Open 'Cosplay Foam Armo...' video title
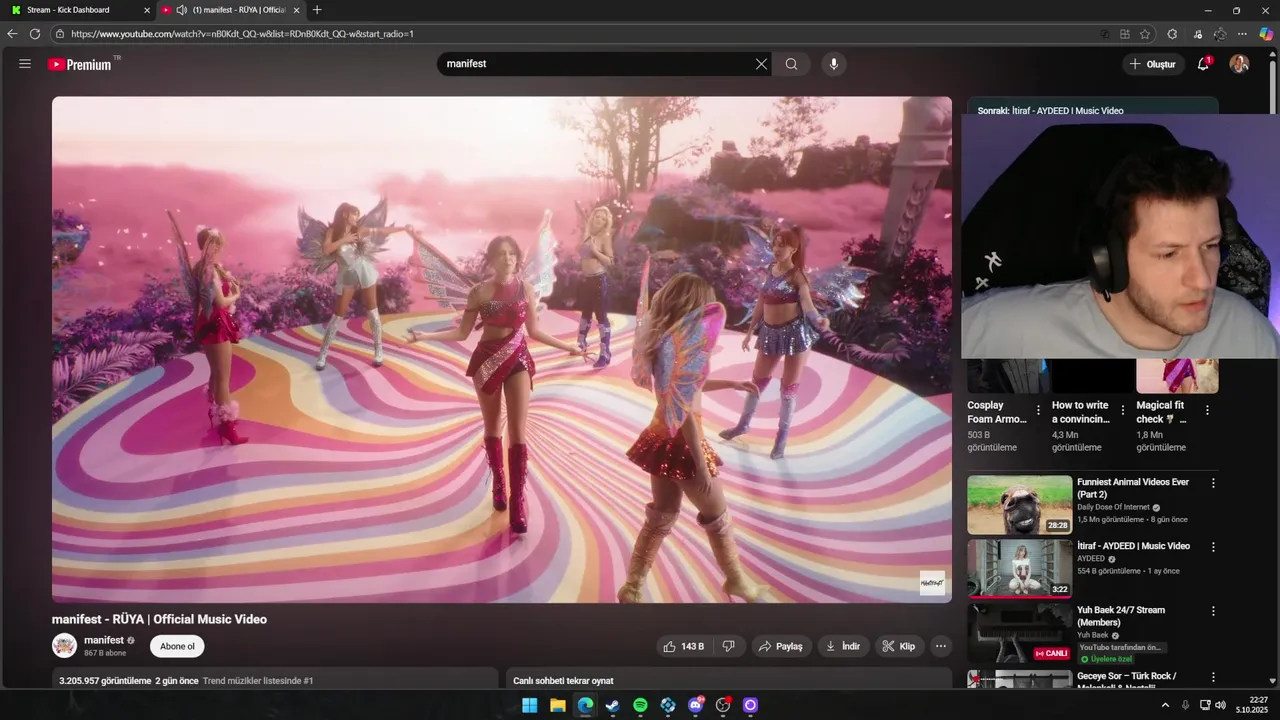The width and height of the screenshot is (1280, 720). (x=997, y=412)
